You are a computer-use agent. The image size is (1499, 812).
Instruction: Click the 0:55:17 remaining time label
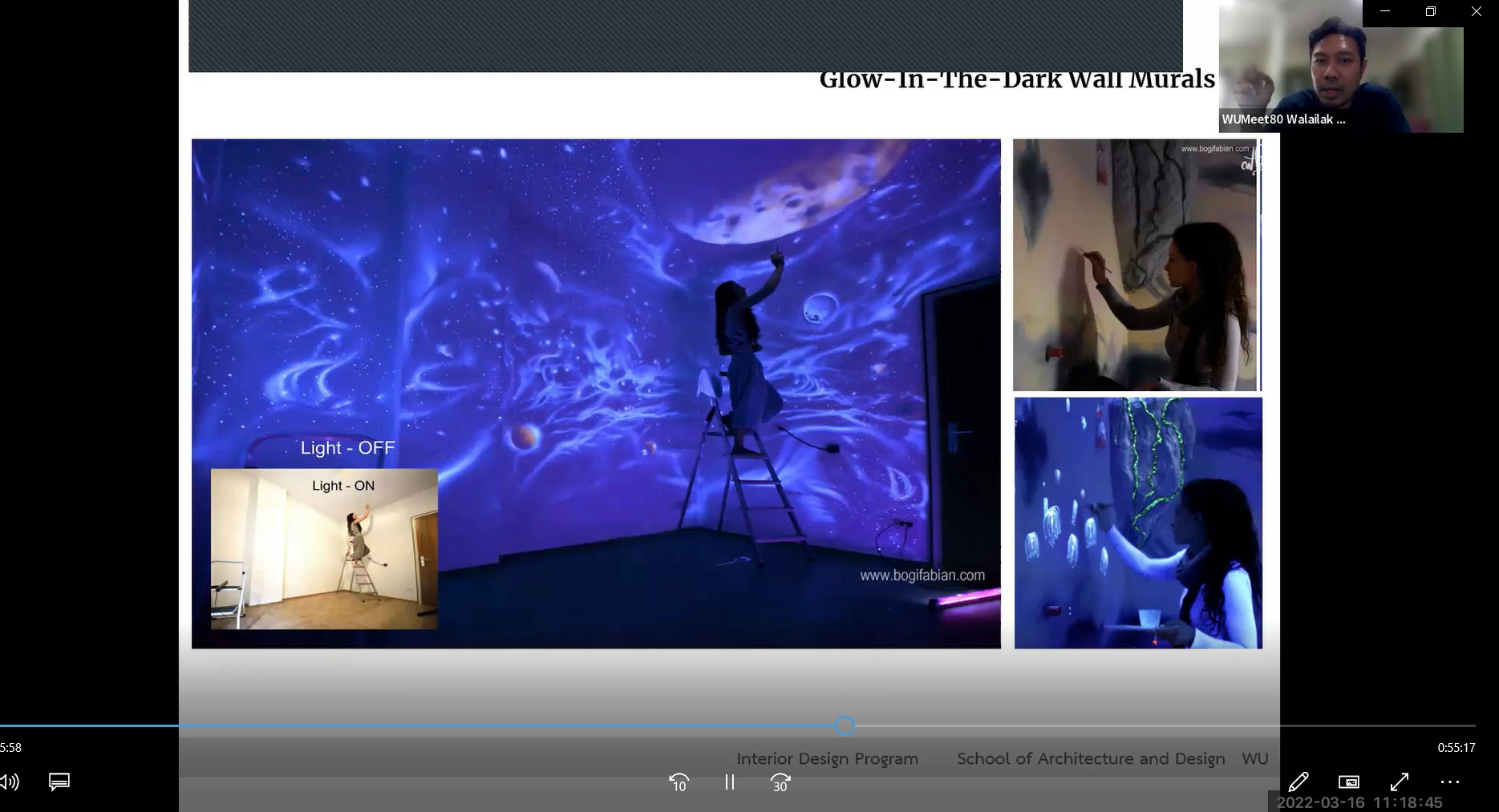click(1456, 748)
